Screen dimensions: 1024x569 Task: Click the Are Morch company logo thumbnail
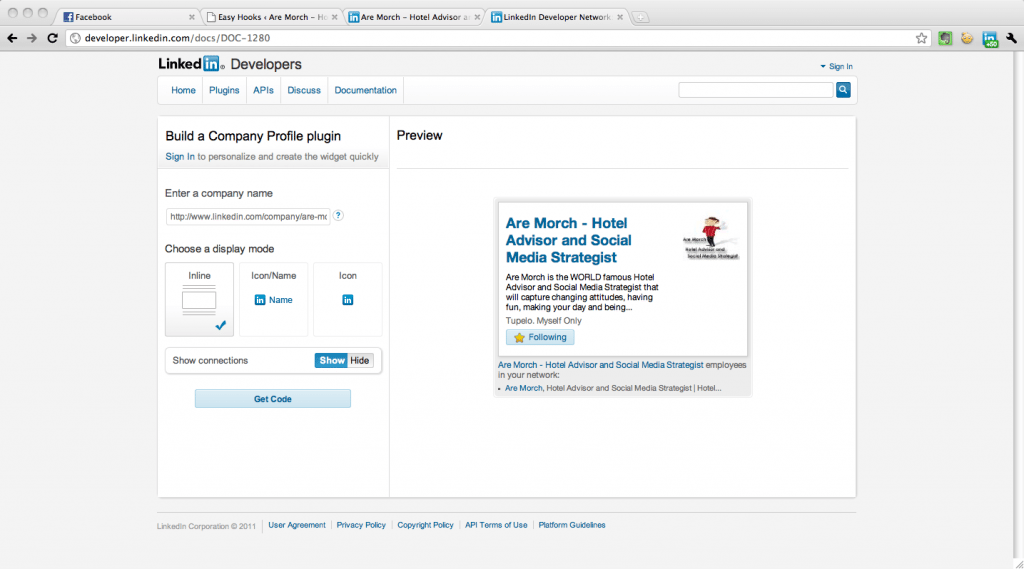point(711,238)
